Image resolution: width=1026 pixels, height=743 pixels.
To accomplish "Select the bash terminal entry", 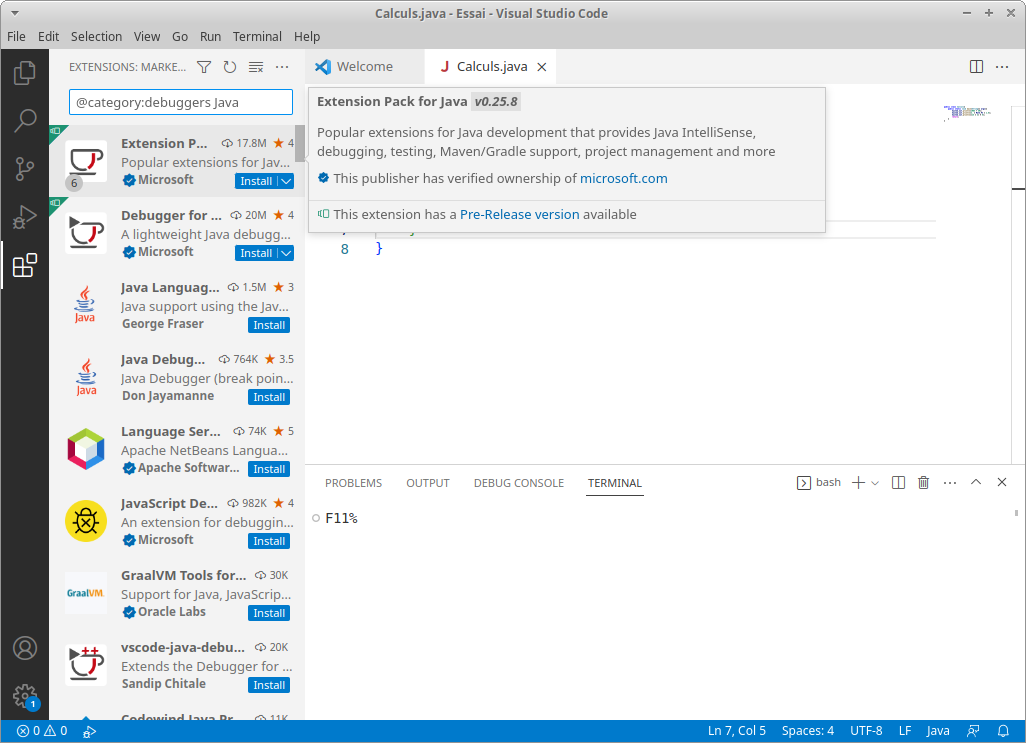I will (819, 483).
